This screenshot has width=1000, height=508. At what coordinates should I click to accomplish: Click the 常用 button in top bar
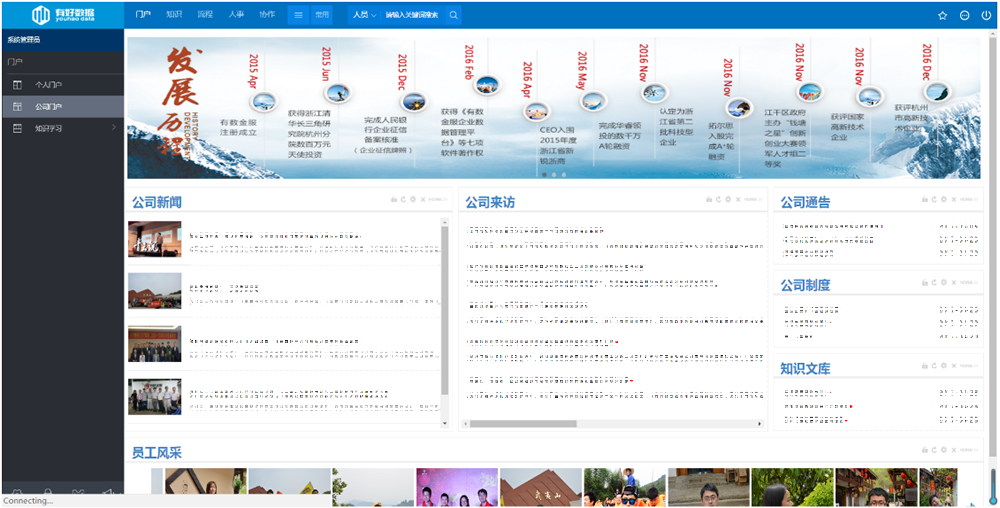tap(321, 15)
